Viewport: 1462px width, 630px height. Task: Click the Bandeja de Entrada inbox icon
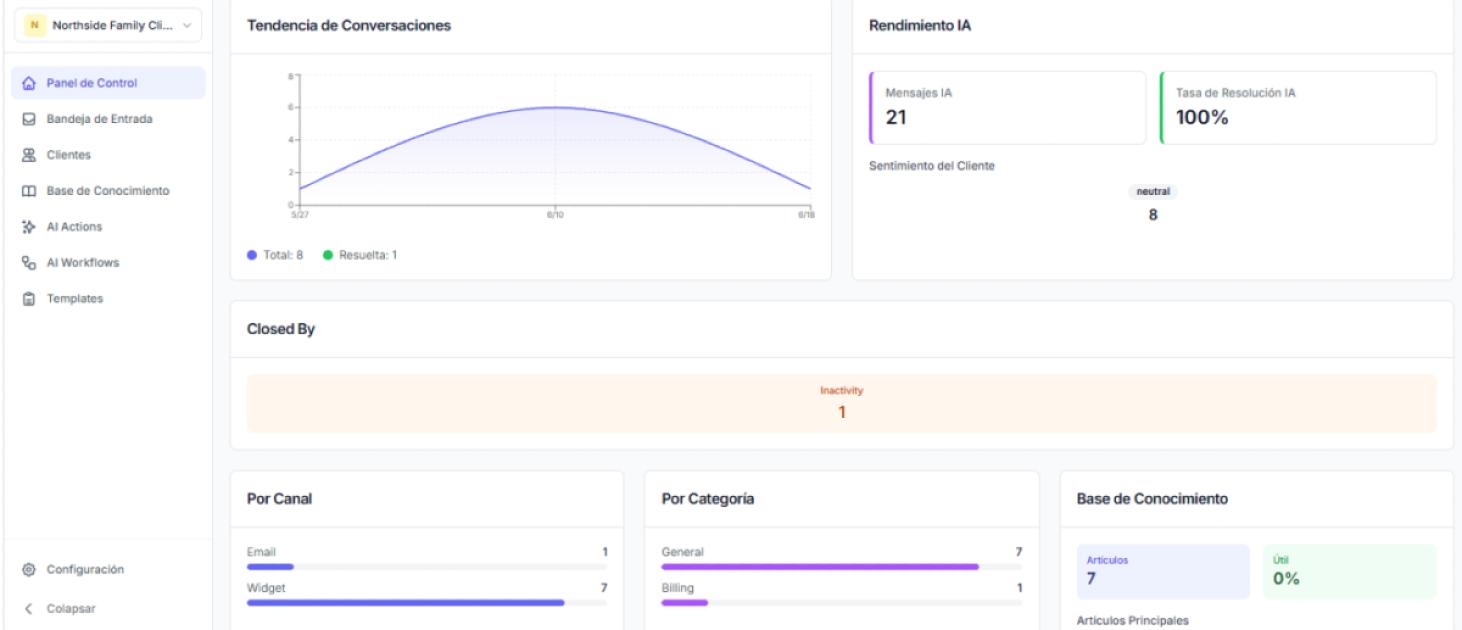pyautogui.click(x=29, y=119)
